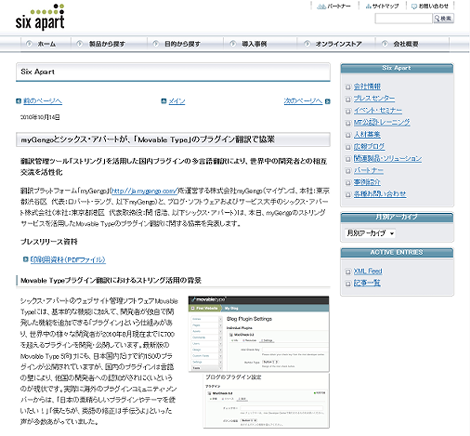Click the search text field at top

click(x=403, y=19)
